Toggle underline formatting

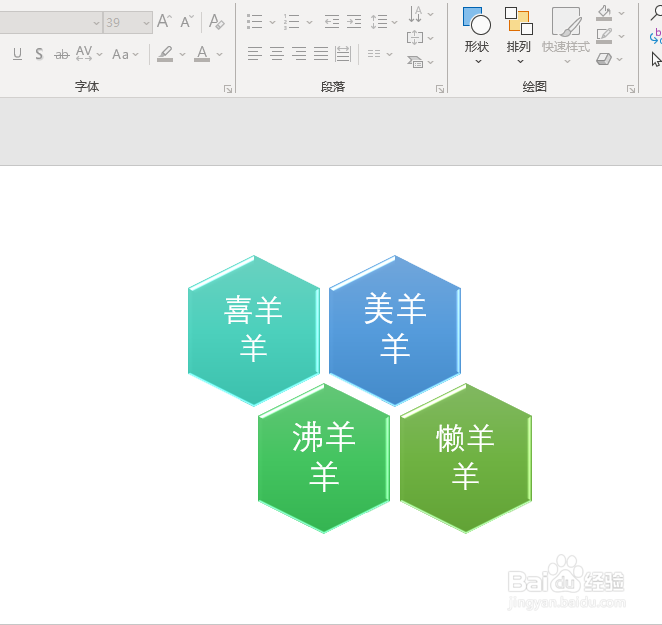[x=17, y=54]
